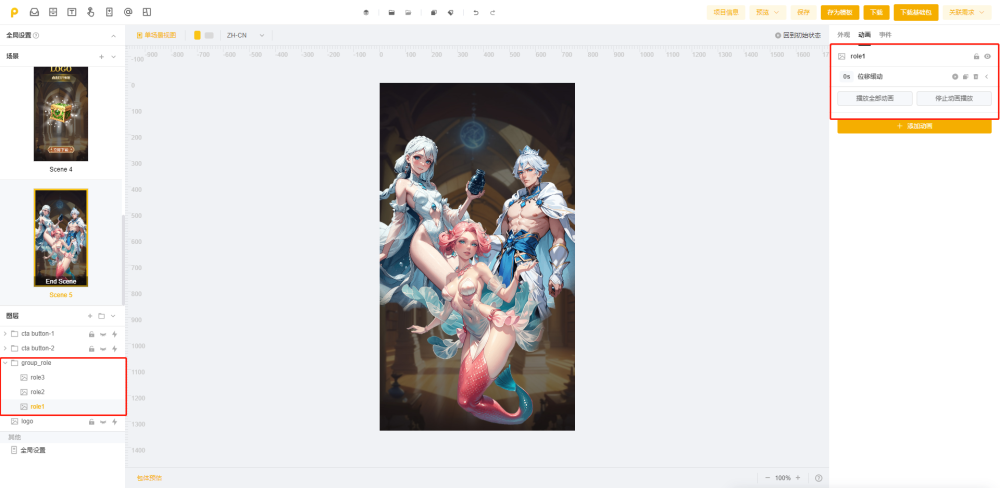Collapse the 全局设置 section chevron

114,36
